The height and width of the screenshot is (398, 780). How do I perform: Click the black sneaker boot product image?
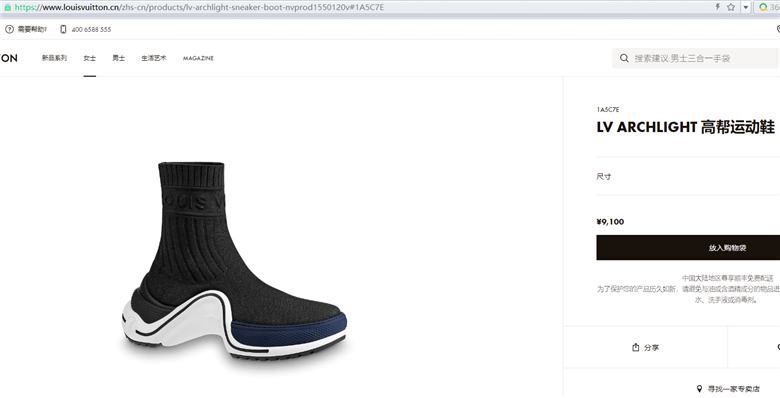pyautogui.click(x=234, y=261)
